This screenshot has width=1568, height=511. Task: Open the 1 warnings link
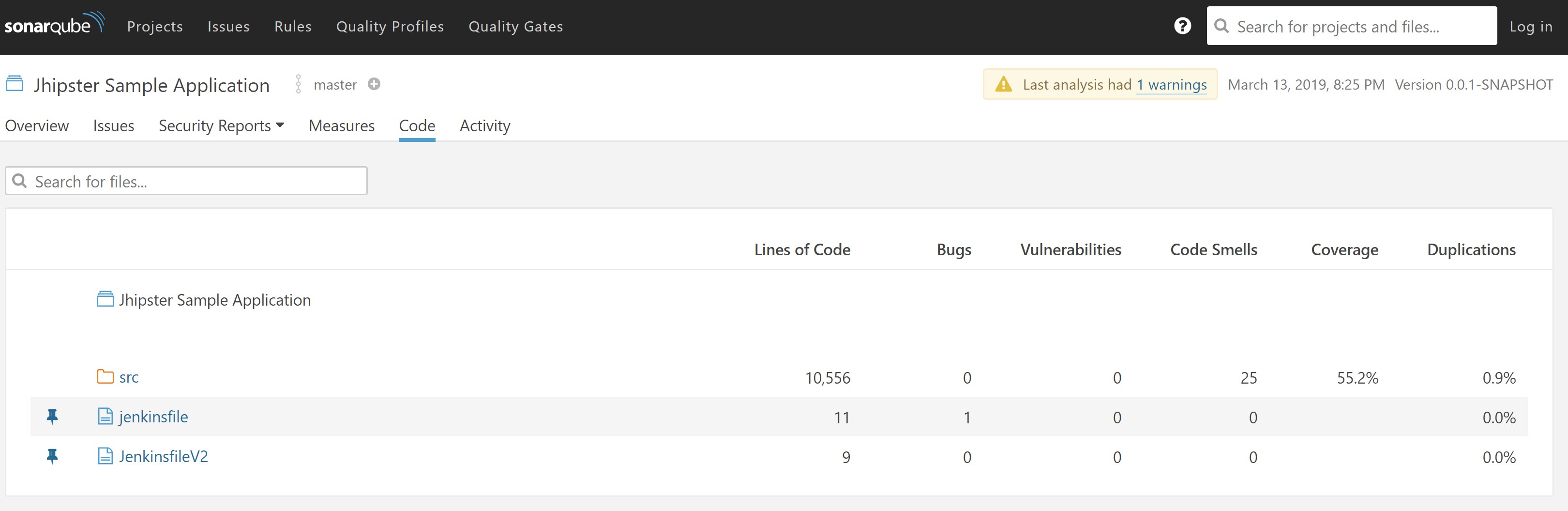(x=1171, y=85)
